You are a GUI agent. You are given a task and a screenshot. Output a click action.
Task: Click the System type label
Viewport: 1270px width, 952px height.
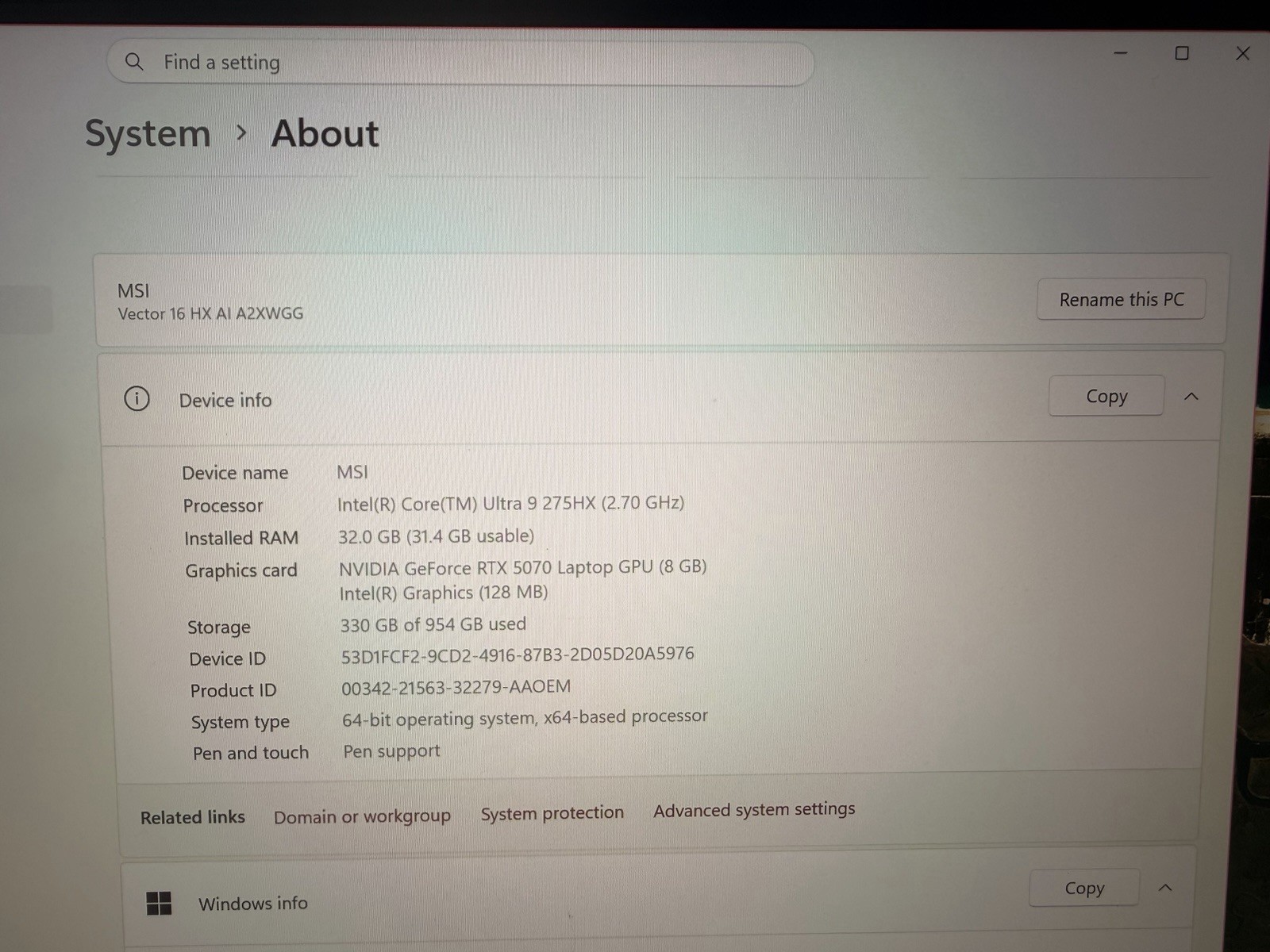[241, 722]
